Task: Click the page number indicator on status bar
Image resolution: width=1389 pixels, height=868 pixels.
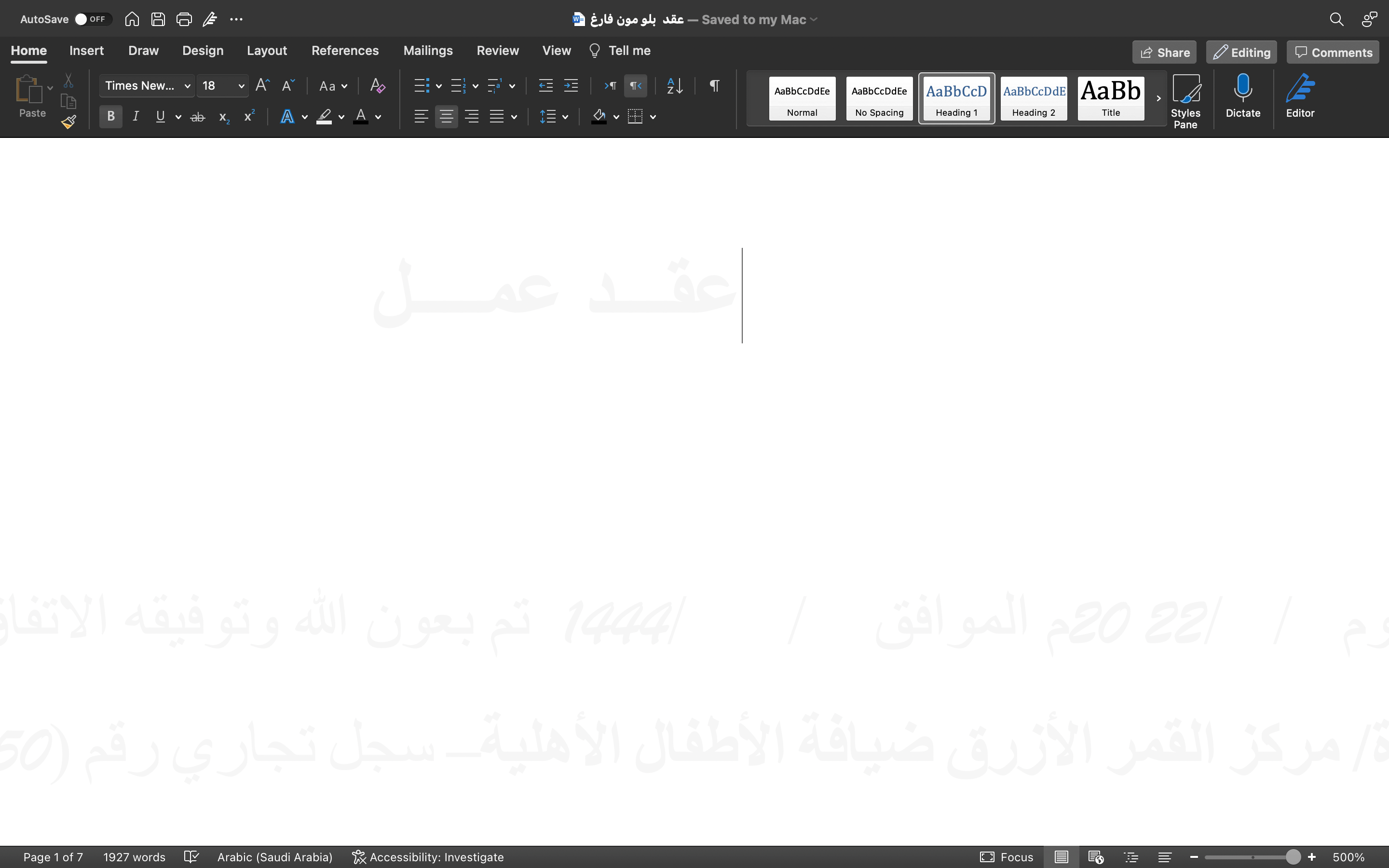Action: pyautogui.click(x=53, y=857)
